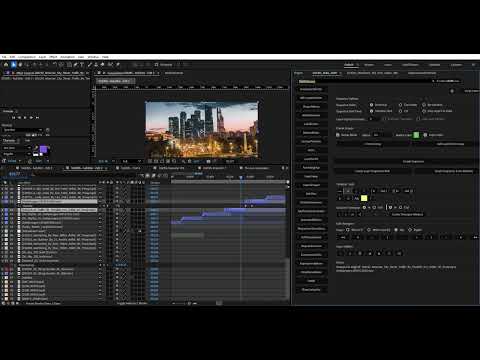The height and width of the screenshot is (360, 480).
Task: Click the Create Sequence button
Action: click(x=413, y=162)
